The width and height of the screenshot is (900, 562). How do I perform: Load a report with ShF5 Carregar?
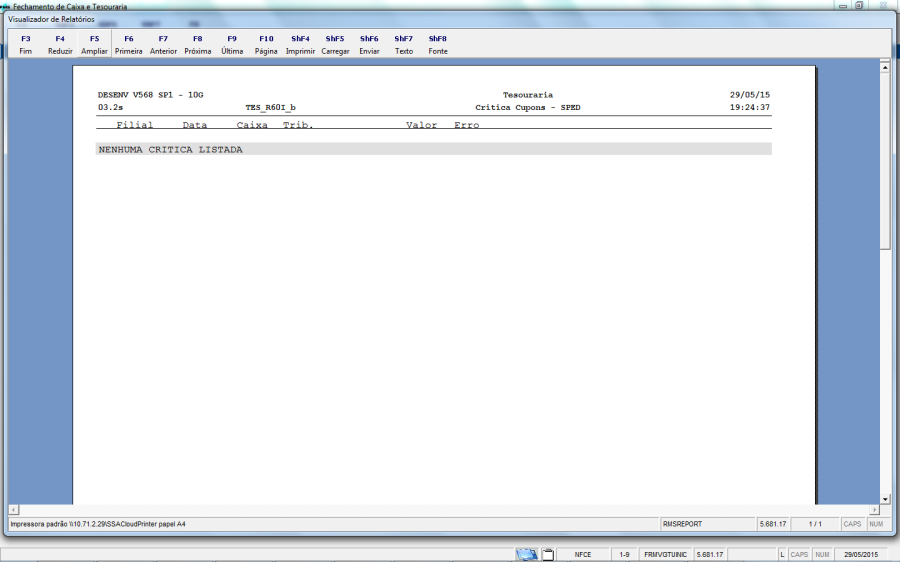[335, 45]
